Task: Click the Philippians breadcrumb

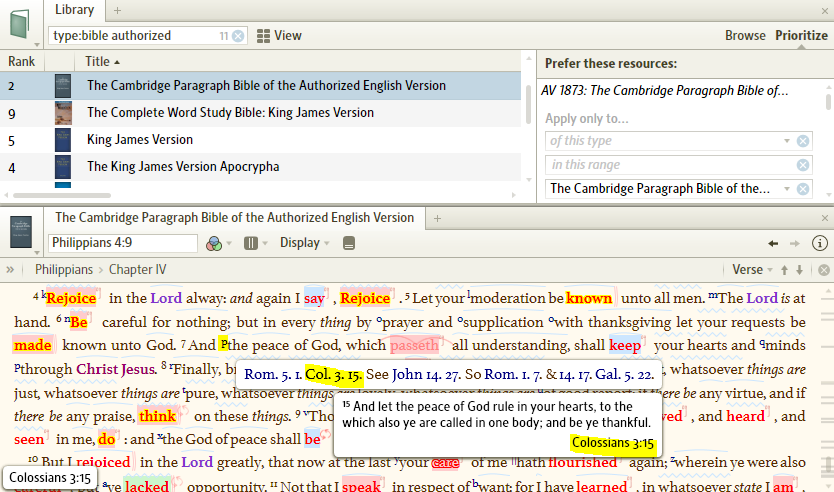Action: click(64, 270)
